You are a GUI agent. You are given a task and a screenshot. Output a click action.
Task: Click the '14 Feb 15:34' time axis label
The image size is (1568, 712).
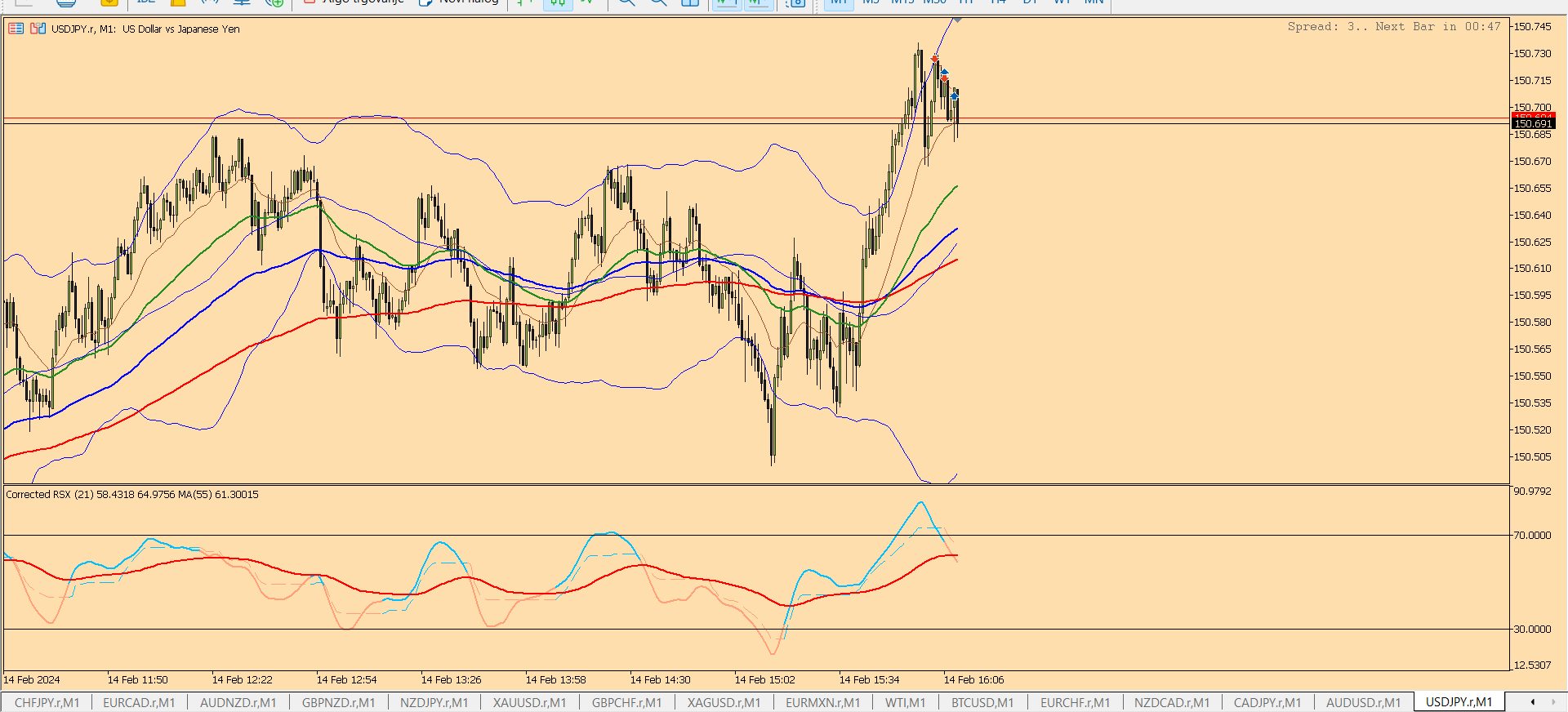point(870,679)
